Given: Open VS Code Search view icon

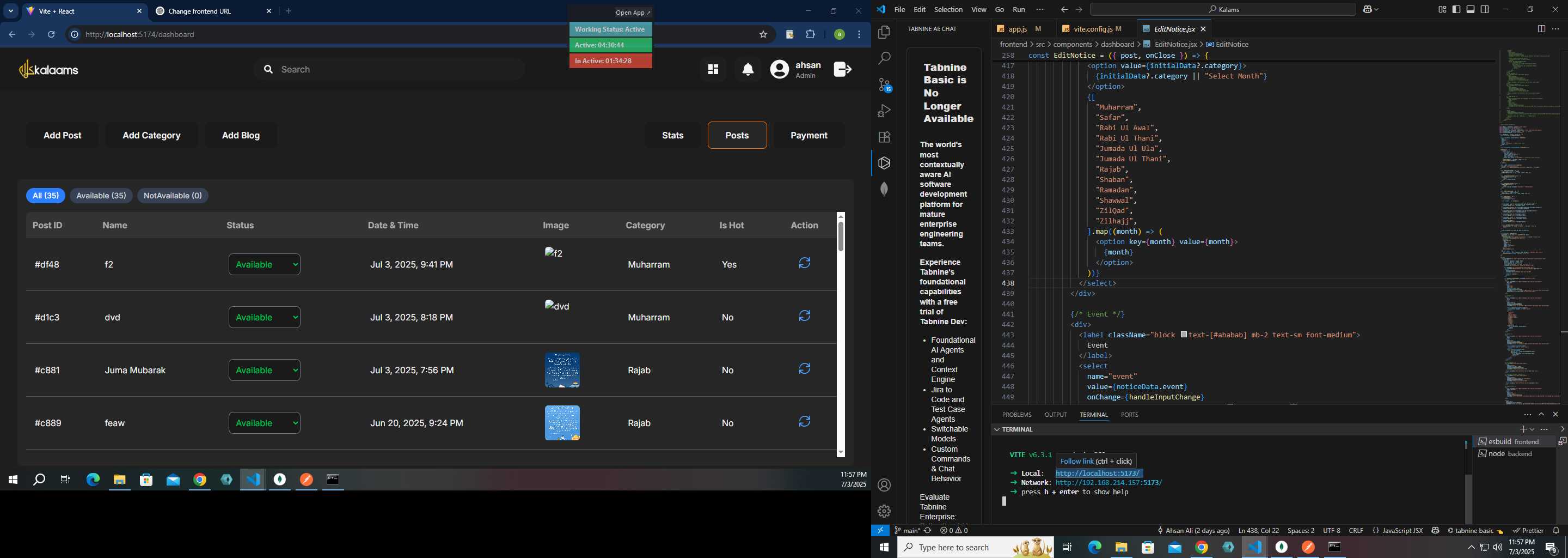Looking at the screenshot, I should click(884, 58).
